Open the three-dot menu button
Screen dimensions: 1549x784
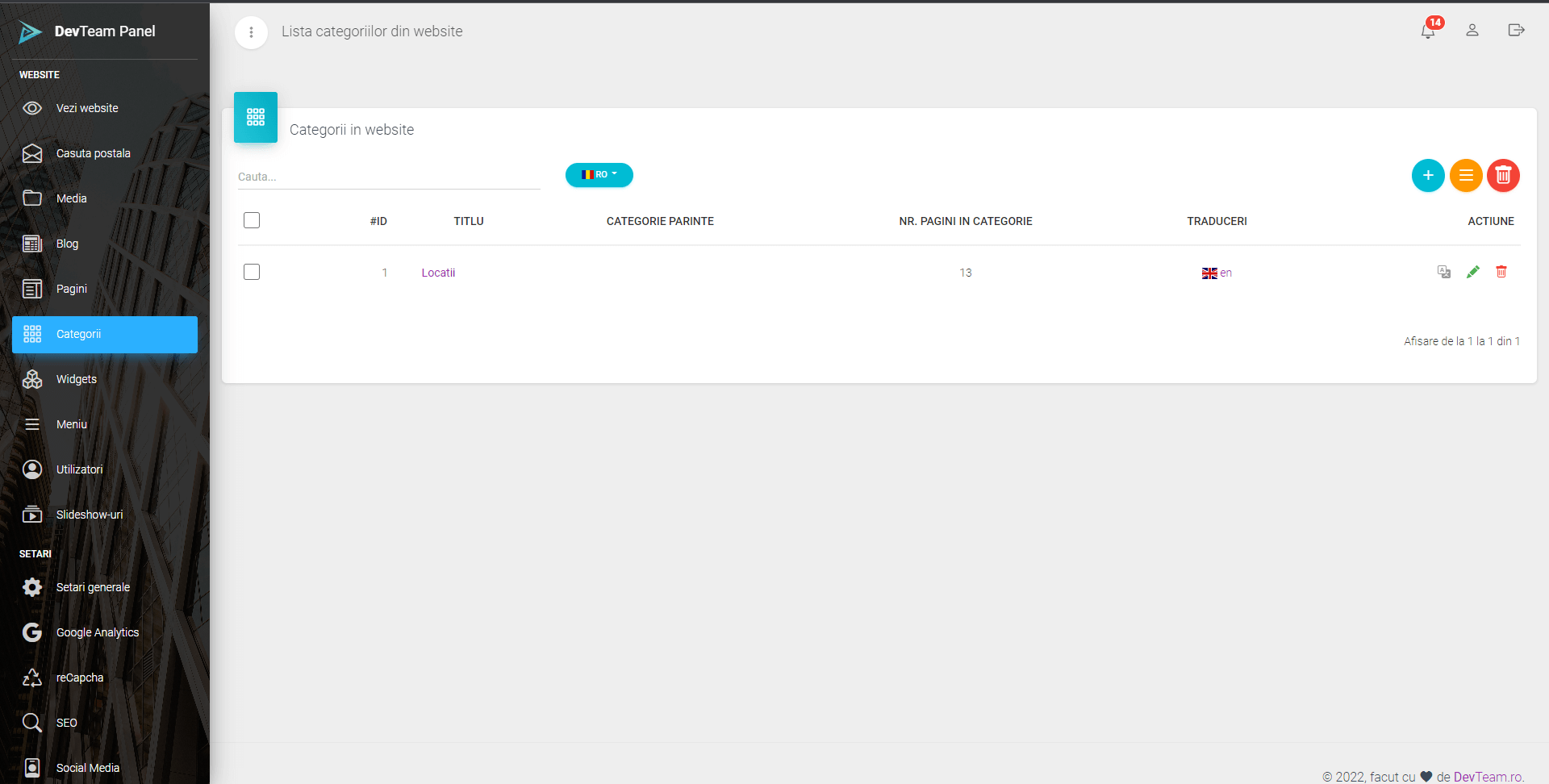(x=251, y=32)
